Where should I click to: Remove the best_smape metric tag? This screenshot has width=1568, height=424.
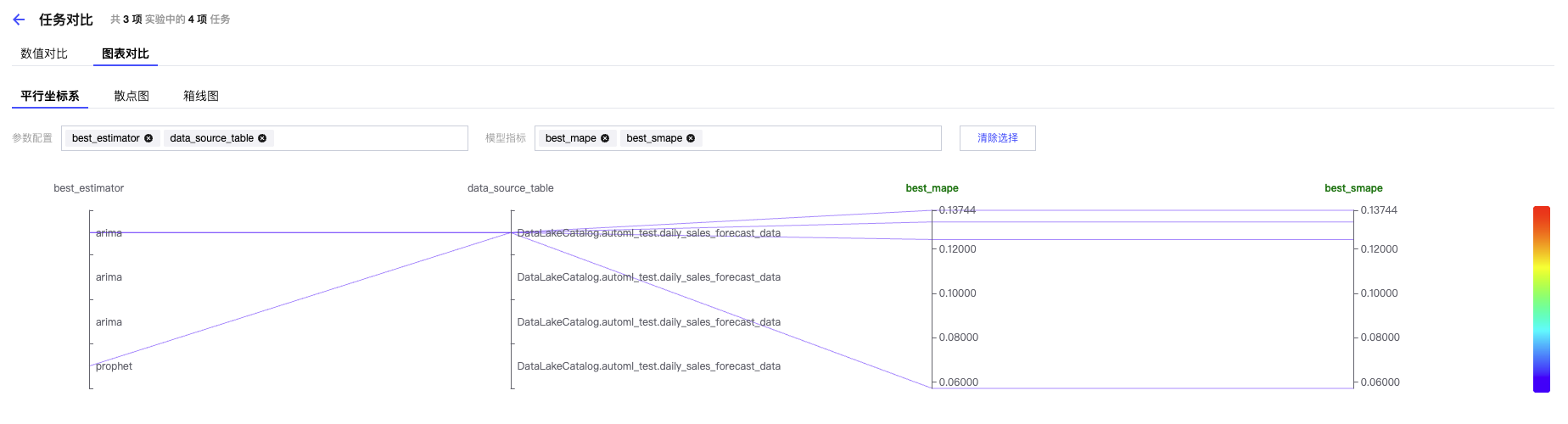tap(691, 138)
